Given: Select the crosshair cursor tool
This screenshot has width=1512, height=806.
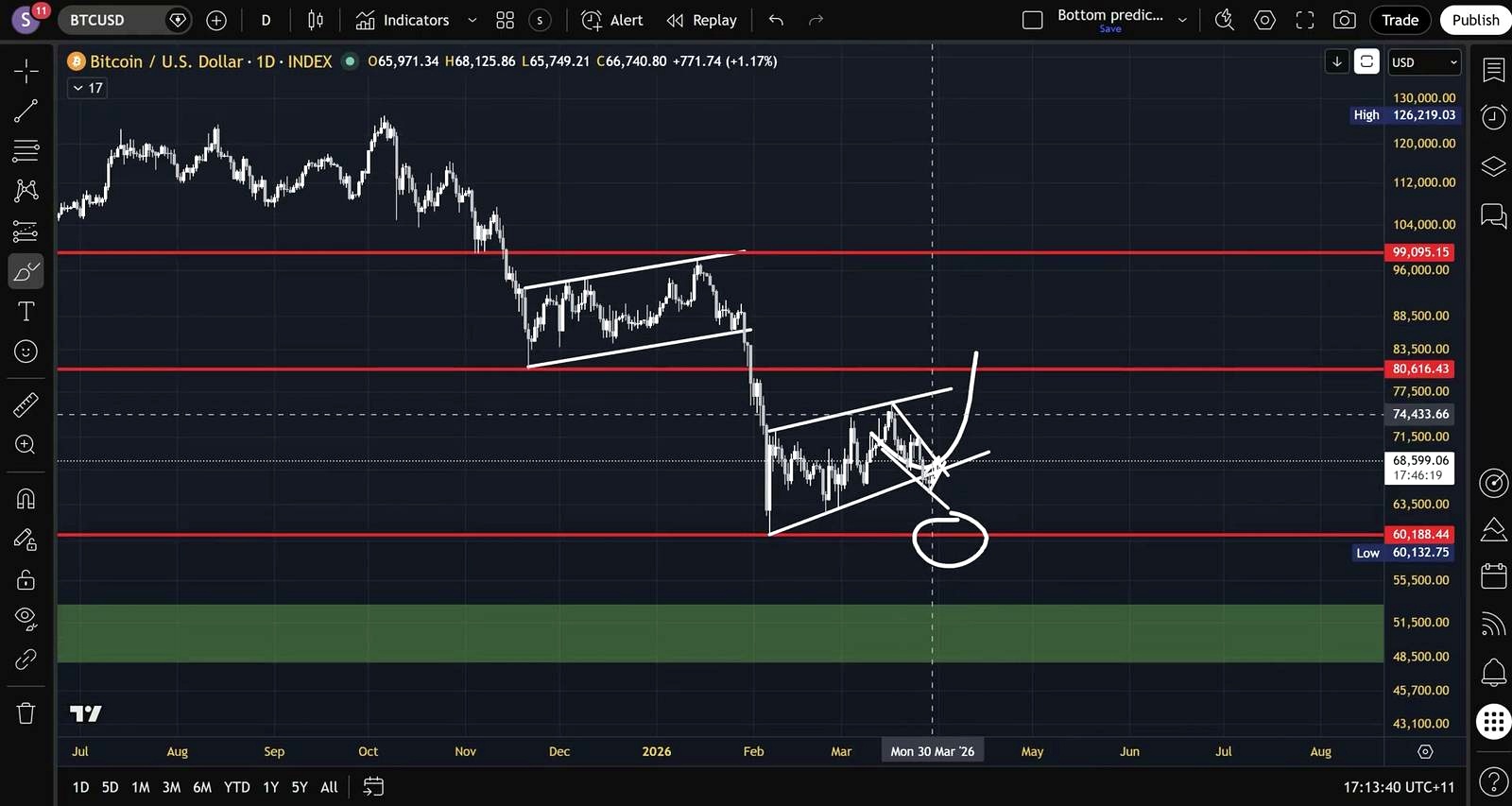Looking at the screenshot, I should (x=26, y=71).
